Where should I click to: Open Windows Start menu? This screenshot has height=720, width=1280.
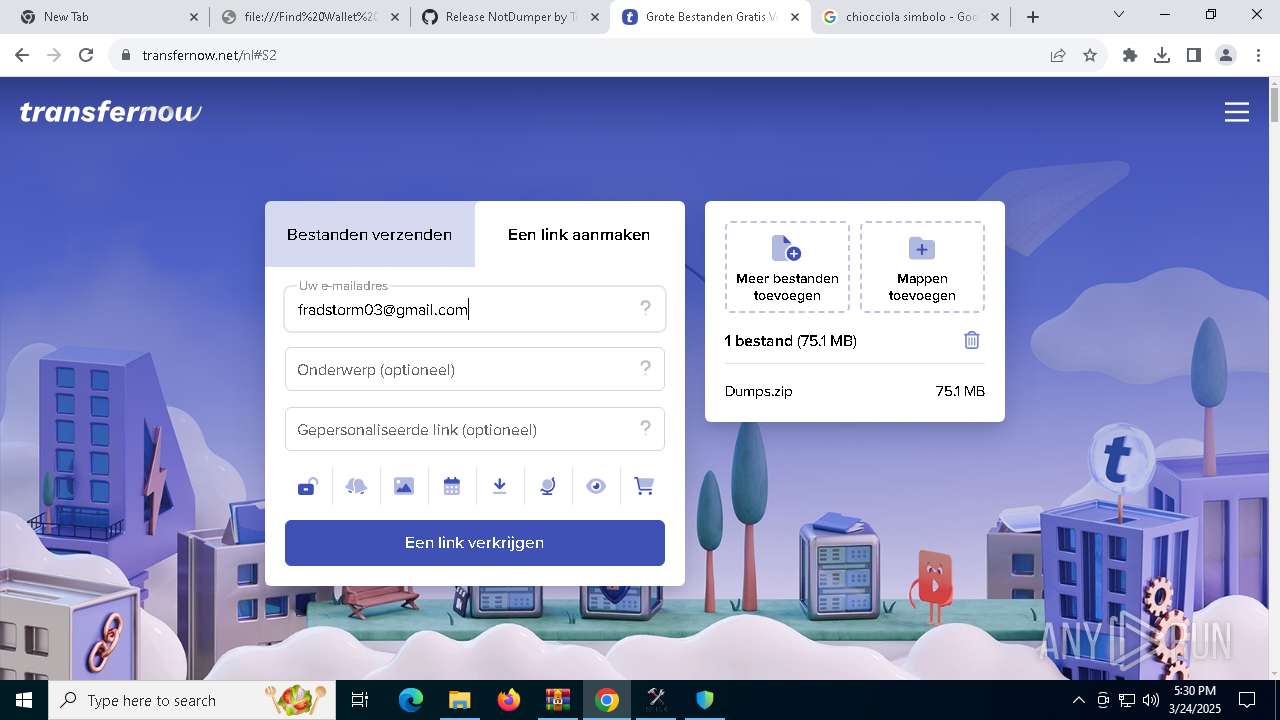(x=24, y=700)
